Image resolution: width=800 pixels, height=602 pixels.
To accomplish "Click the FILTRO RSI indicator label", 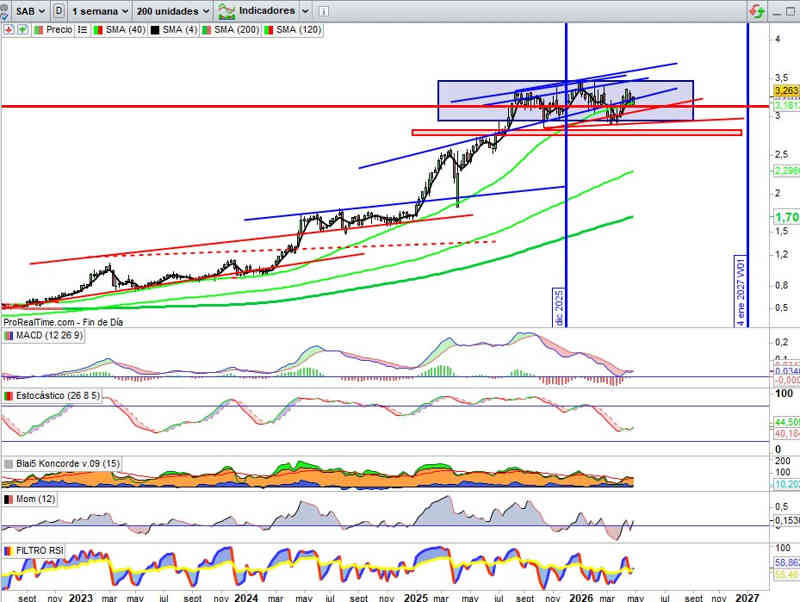I will click(x=42, y=551).
